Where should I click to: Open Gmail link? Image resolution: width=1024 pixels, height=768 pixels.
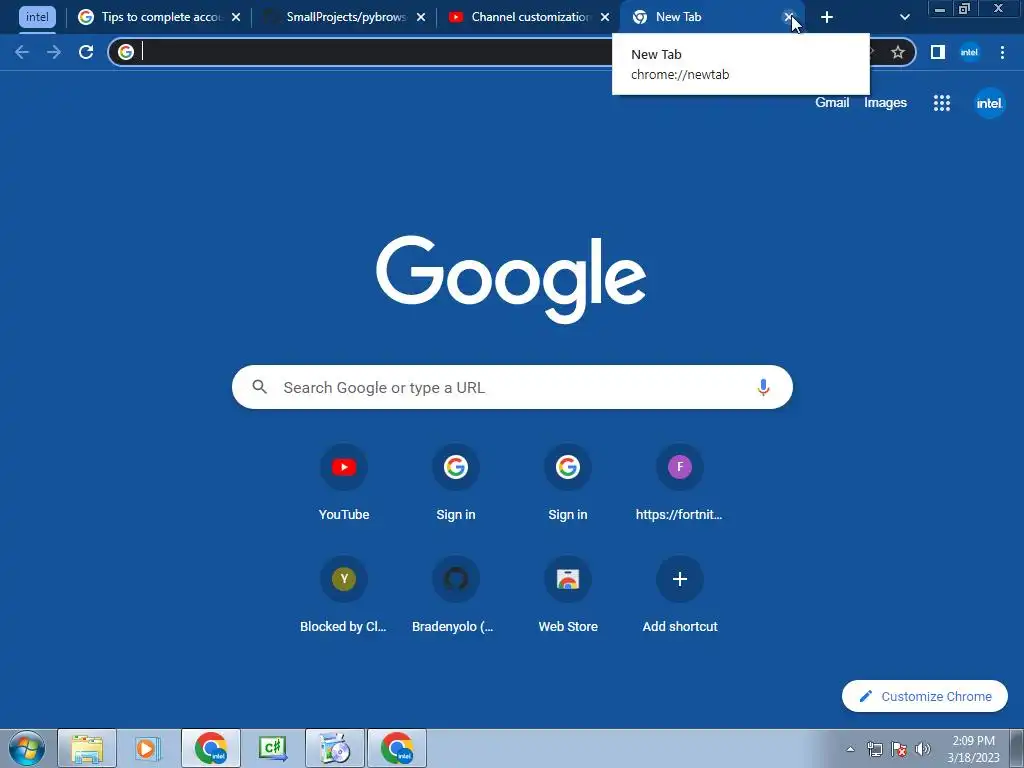coord(832,103)
